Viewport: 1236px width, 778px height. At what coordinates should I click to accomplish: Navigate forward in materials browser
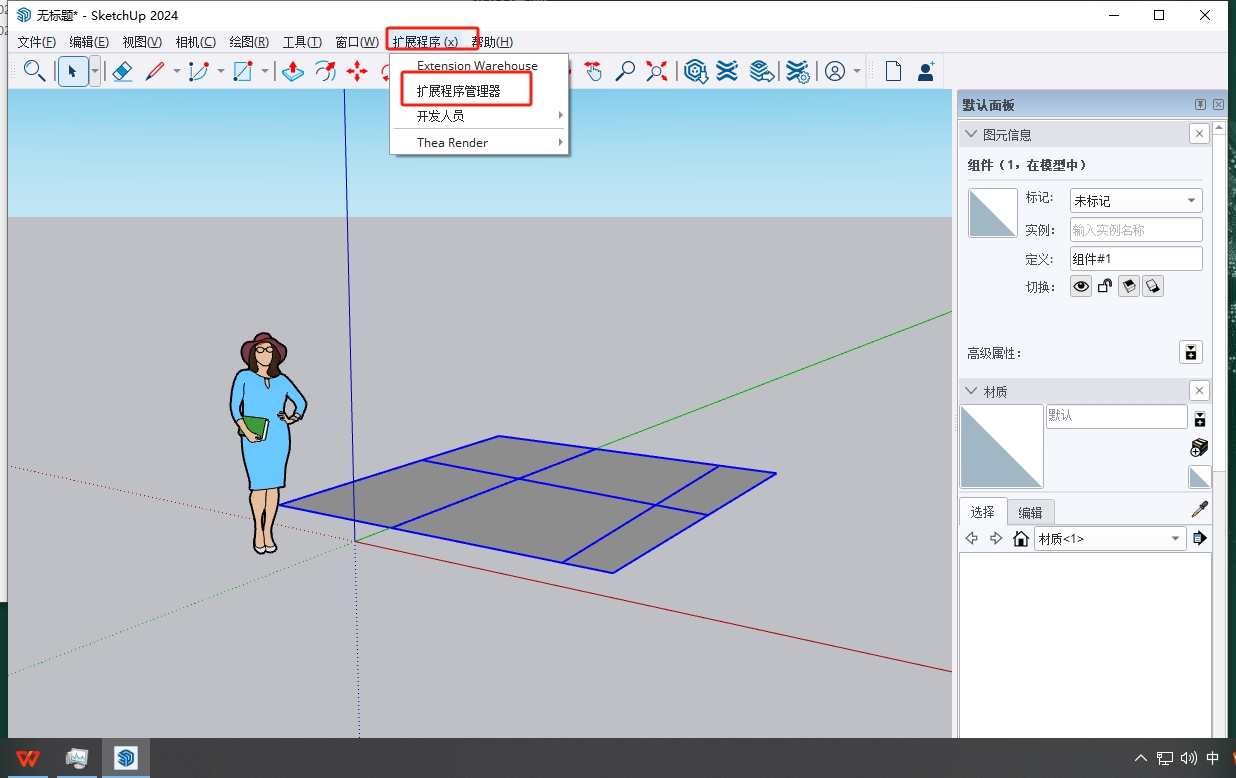(x=996, y=539)
